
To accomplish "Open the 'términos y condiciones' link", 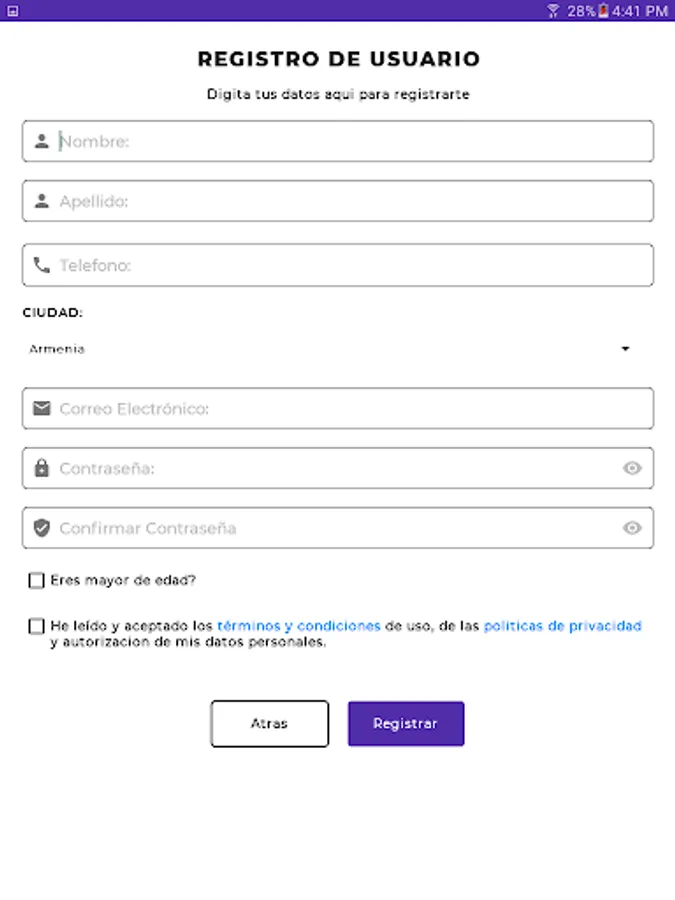I will click(298, 626).
